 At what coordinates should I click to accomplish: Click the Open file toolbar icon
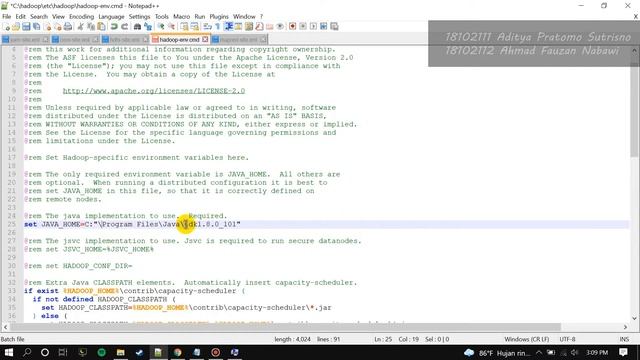pos(16,27)
